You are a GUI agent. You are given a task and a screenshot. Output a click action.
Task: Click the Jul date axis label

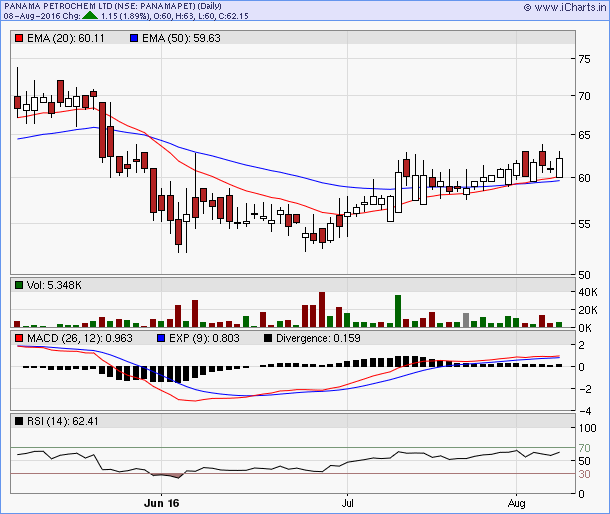347,503
